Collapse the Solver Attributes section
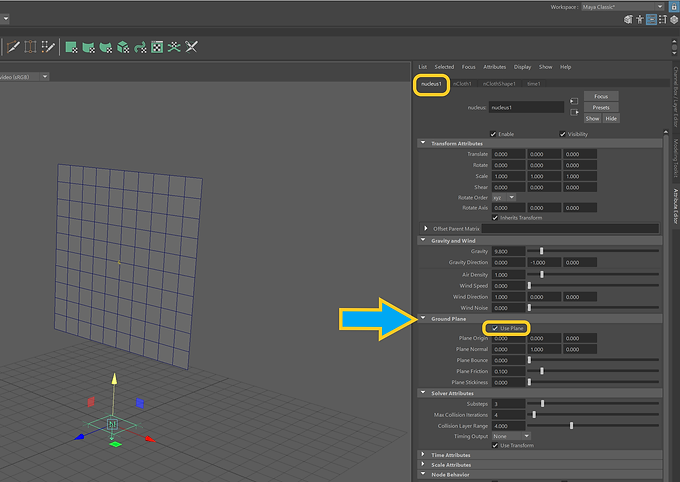680x482 pixels. (423, 393)
